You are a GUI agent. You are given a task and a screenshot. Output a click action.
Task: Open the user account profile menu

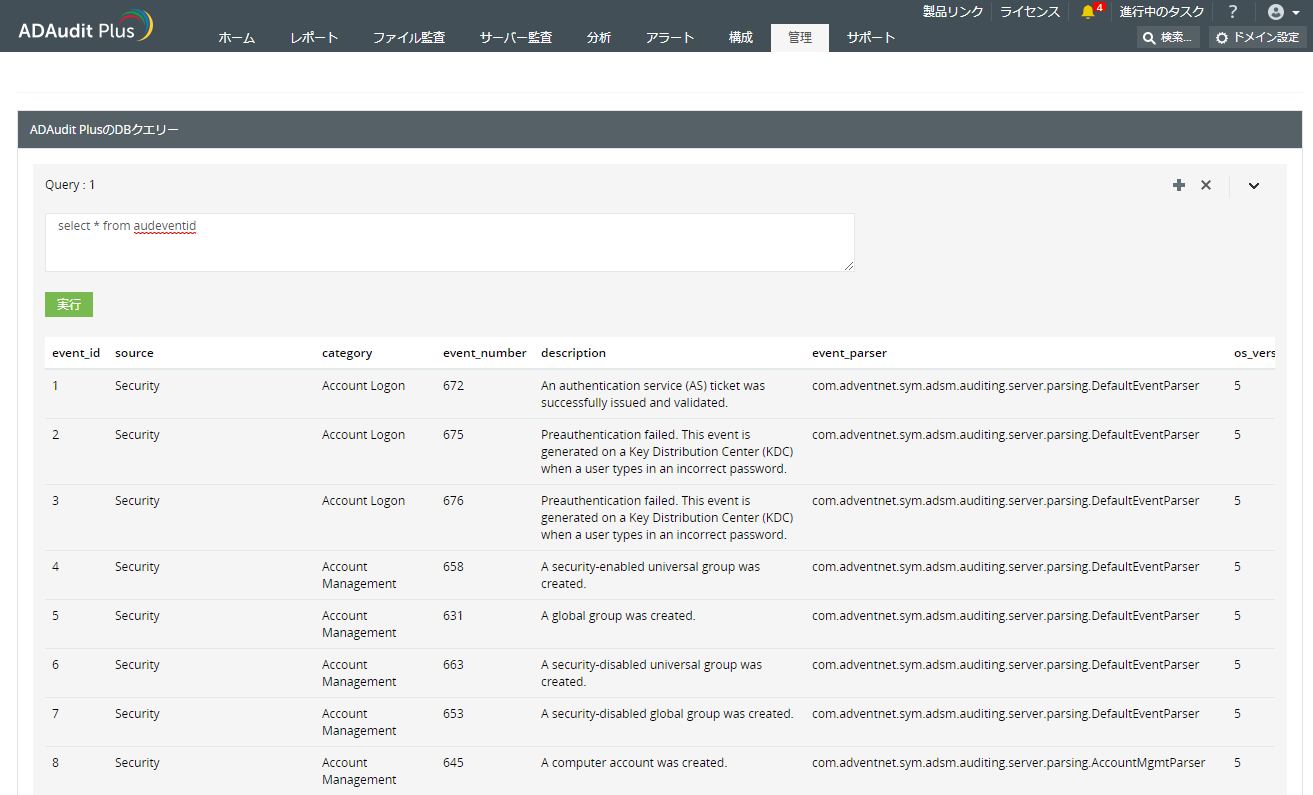coord(1282,12)
